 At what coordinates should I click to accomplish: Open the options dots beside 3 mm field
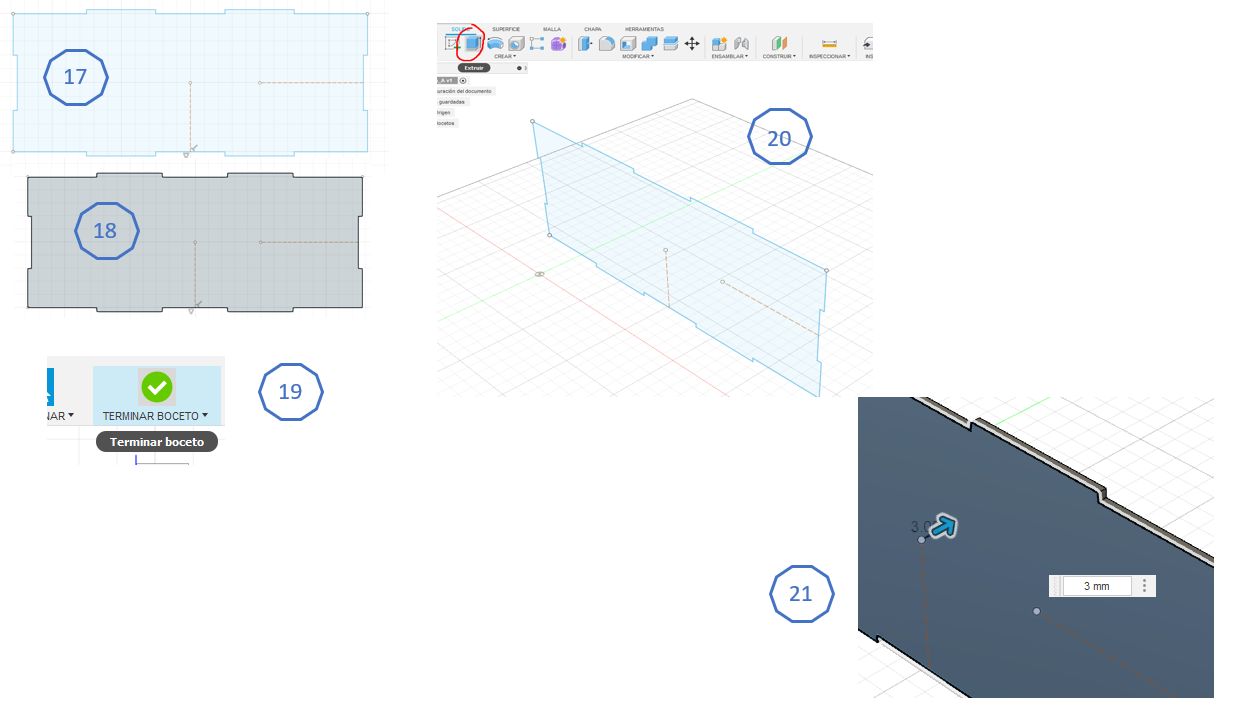tap(1144, 586)
